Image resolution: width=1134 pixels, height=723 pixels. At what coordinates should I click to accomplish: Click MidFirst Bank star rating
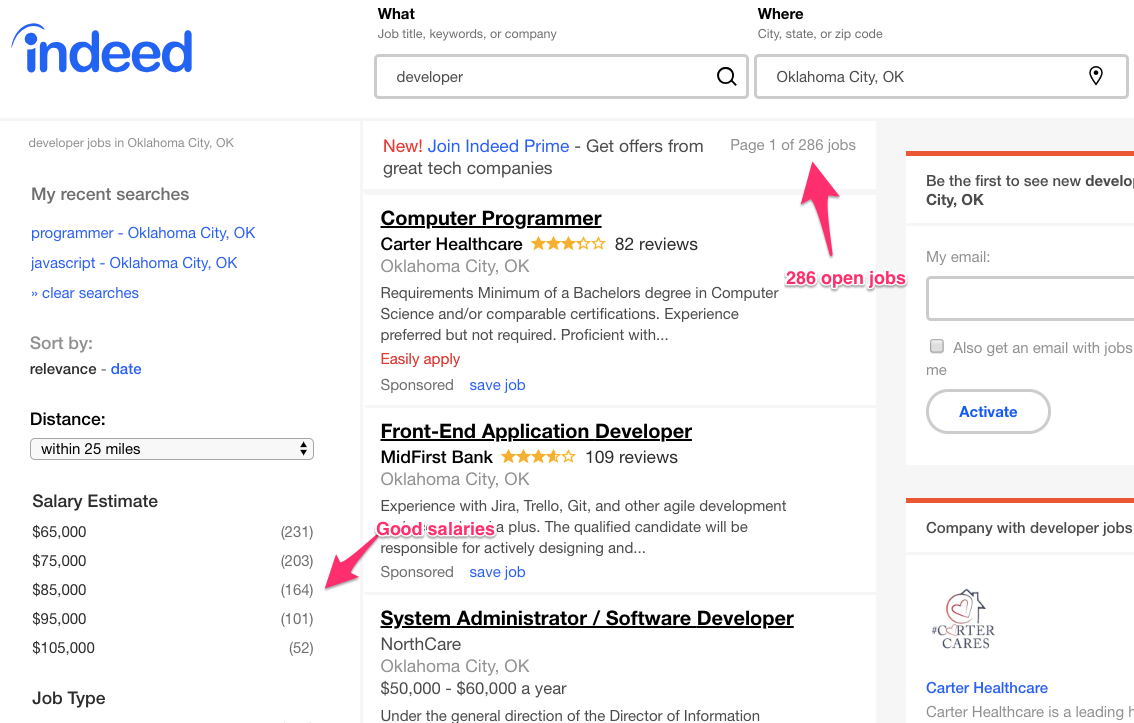coord(538,457)
